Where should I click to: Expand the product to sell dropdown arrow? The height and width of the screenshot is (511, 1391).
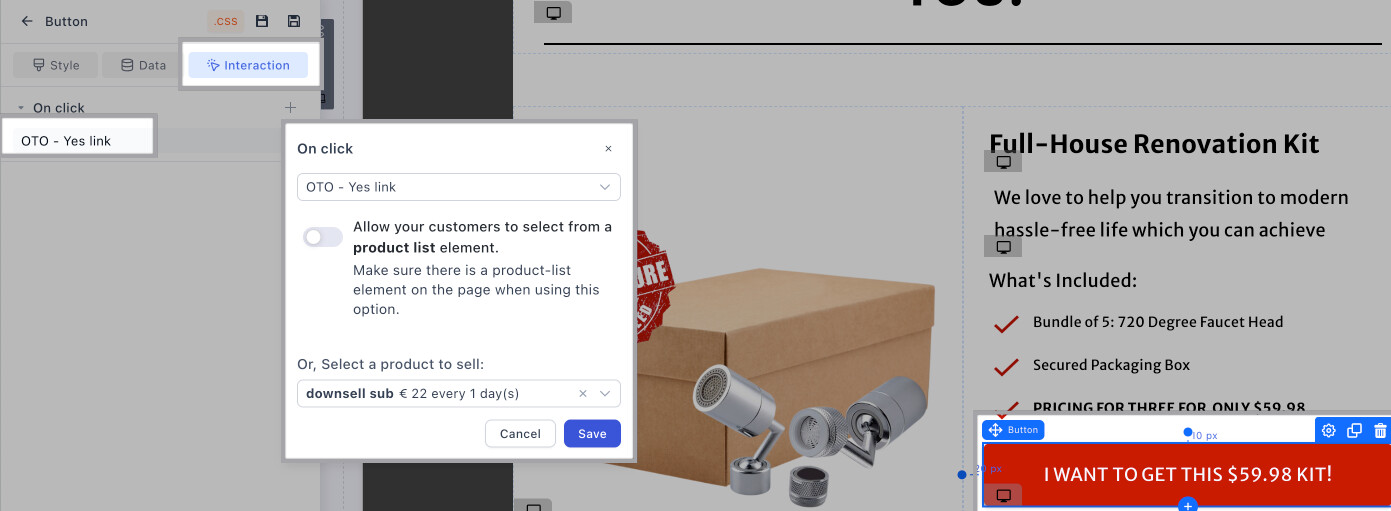(x=605, y=394)
